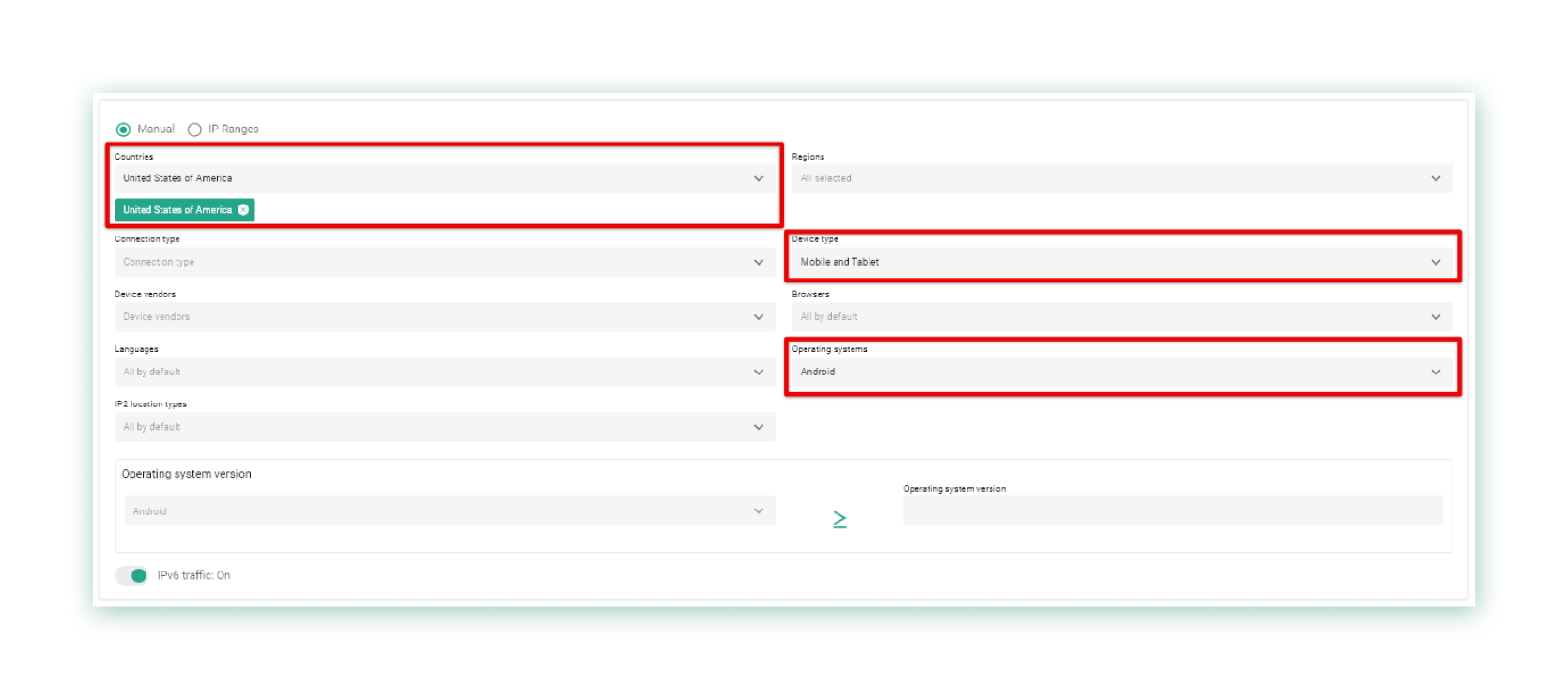Viewport: 1568px width, 700px height.
Task: Click the United States of America tag chip
Action: (177, 210)
